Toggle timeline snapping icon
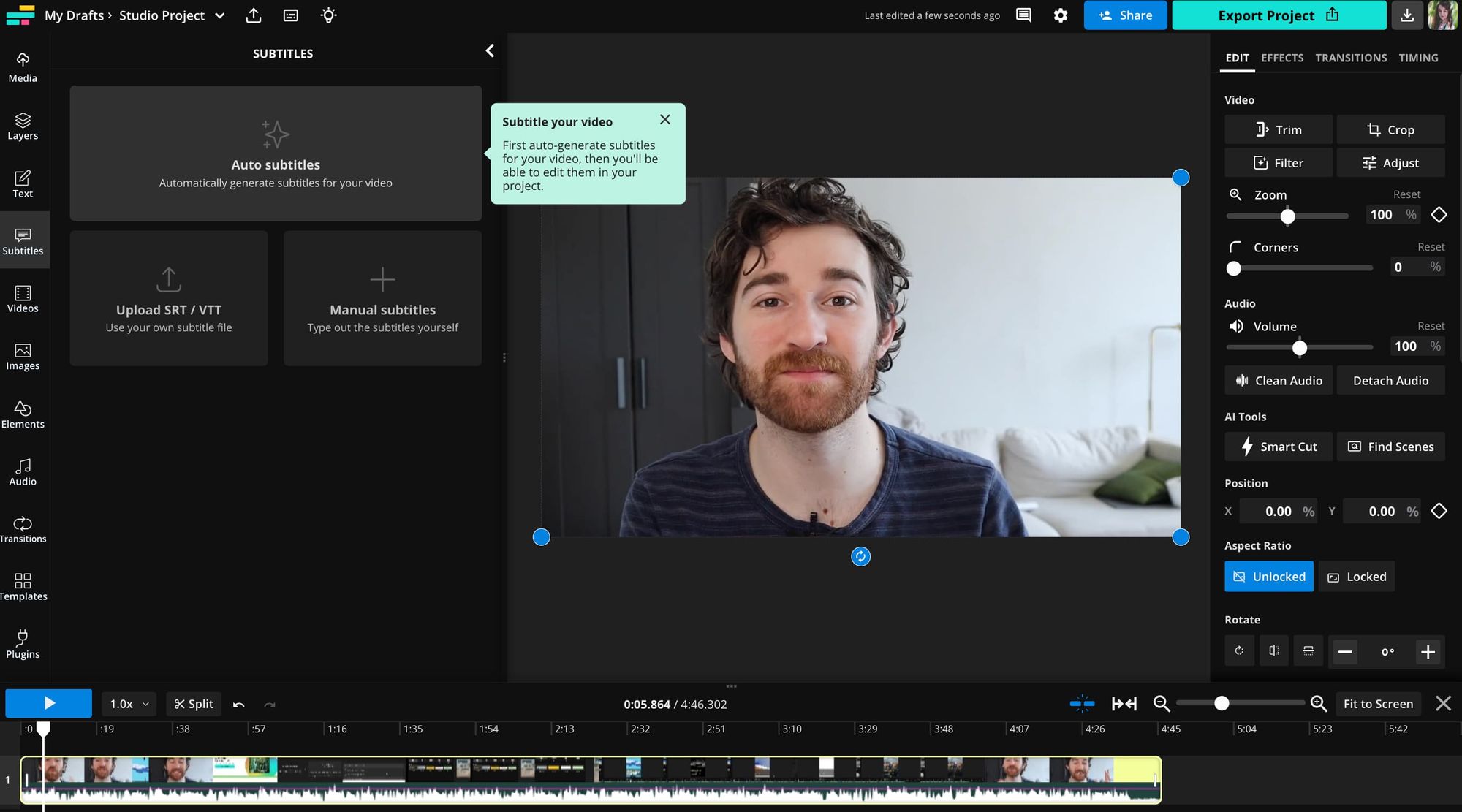Viewport: 1462px width, 812px height. tap(1082, 704)
